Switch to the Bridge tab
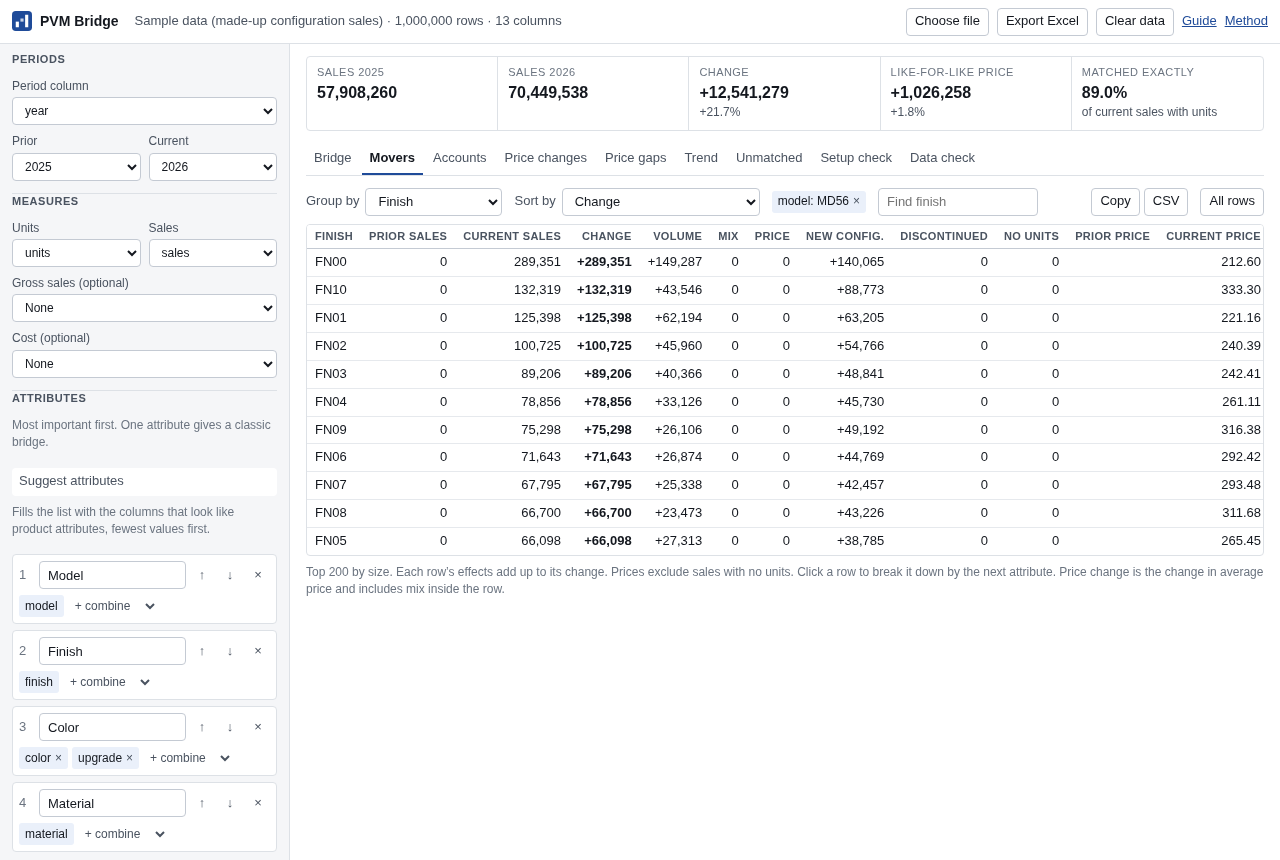1280x860 pixels. [x=333, y=158]
